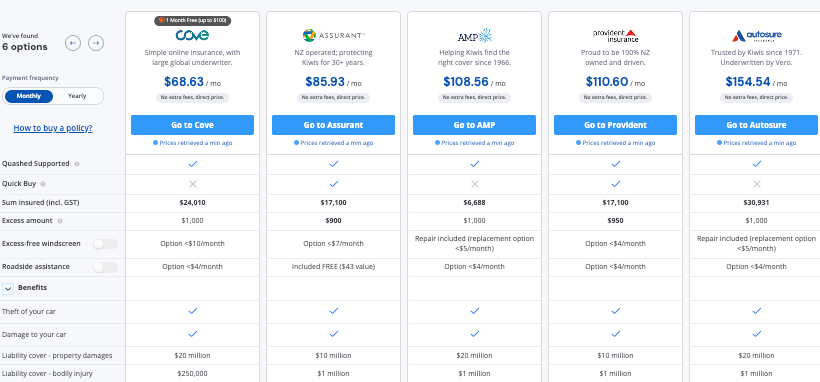
Task: Click the previous options arrow icon
Action: 73,43
